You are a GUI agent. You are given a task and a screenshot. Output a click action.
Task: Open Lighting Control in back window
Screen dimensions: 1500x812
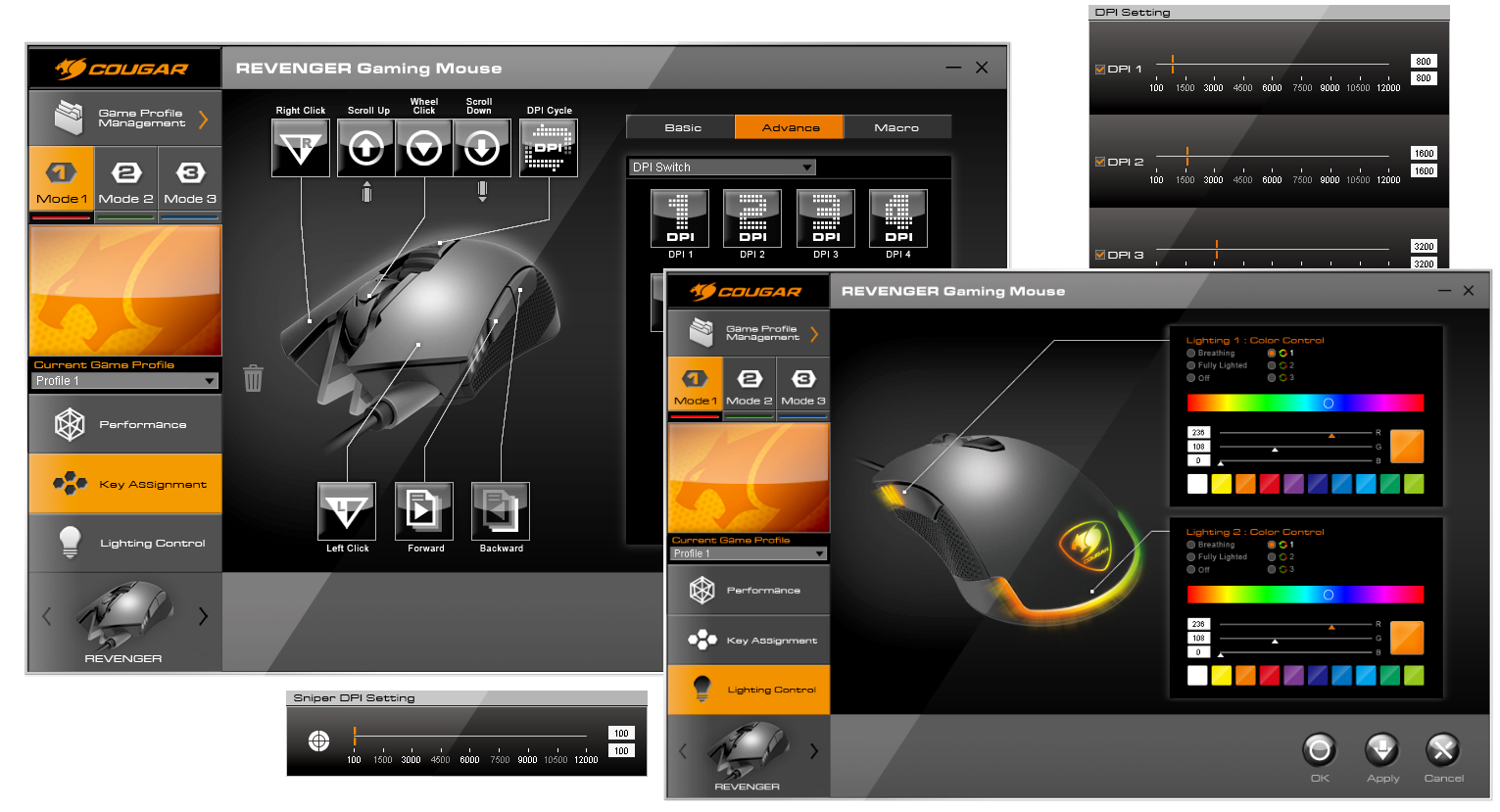(125, 543)
